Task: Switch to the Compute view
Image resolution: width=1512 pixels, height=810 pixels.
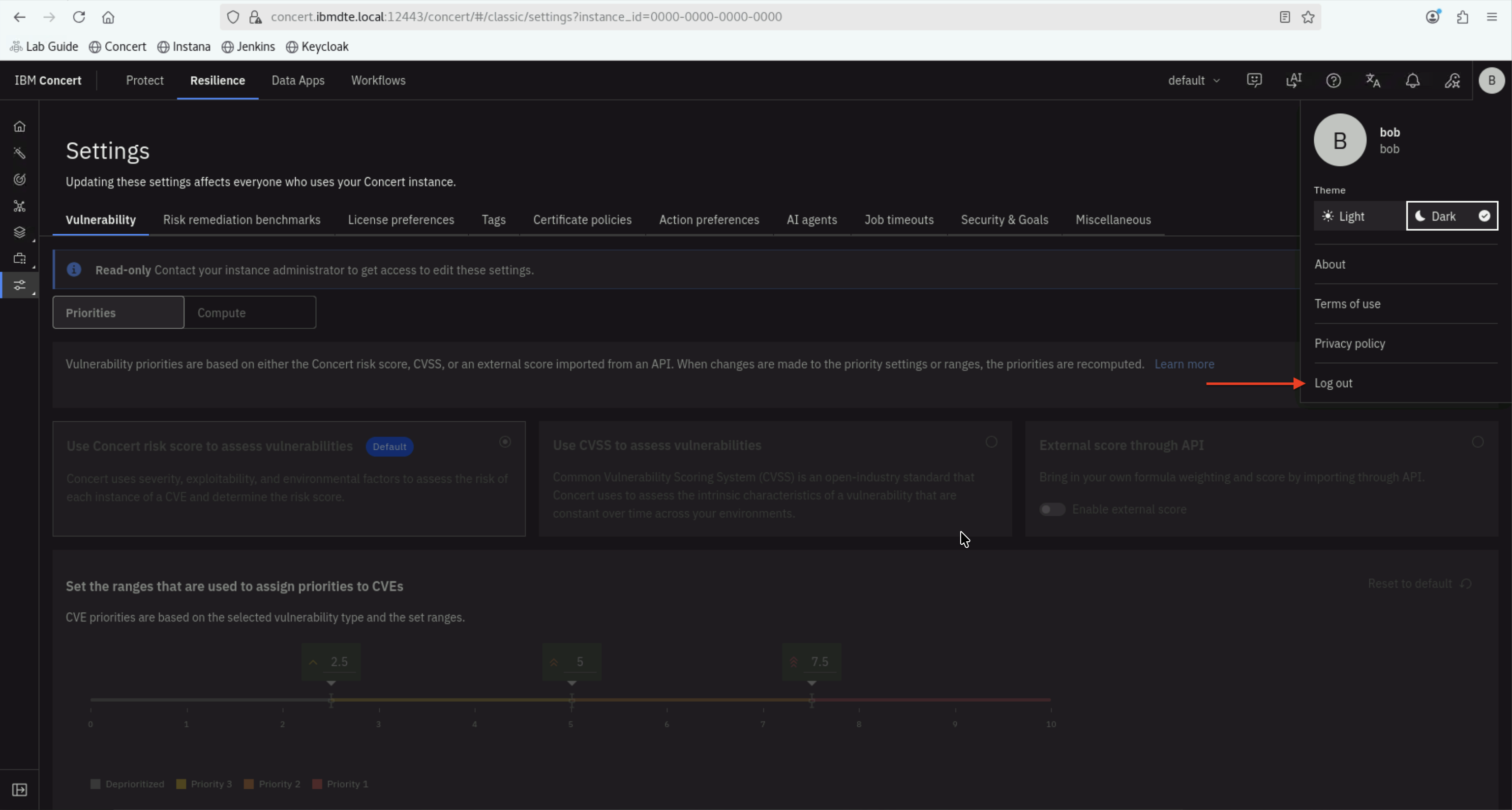Action: (250, 312)
